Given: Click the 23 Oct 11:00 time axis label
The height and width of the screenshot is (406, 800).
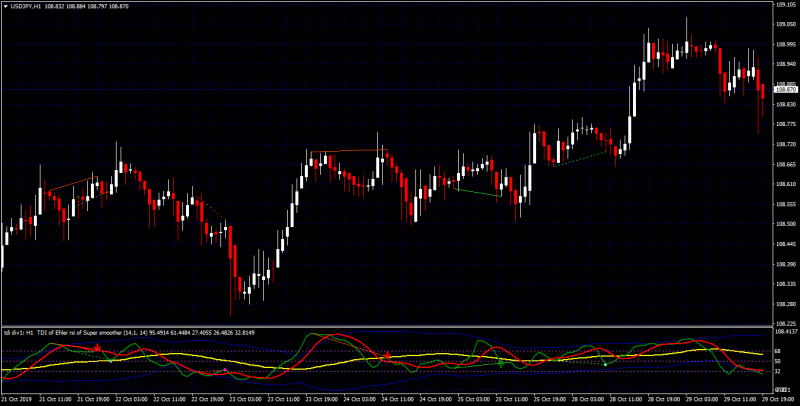Looking at the screenshot, I should tap(283, 397).
